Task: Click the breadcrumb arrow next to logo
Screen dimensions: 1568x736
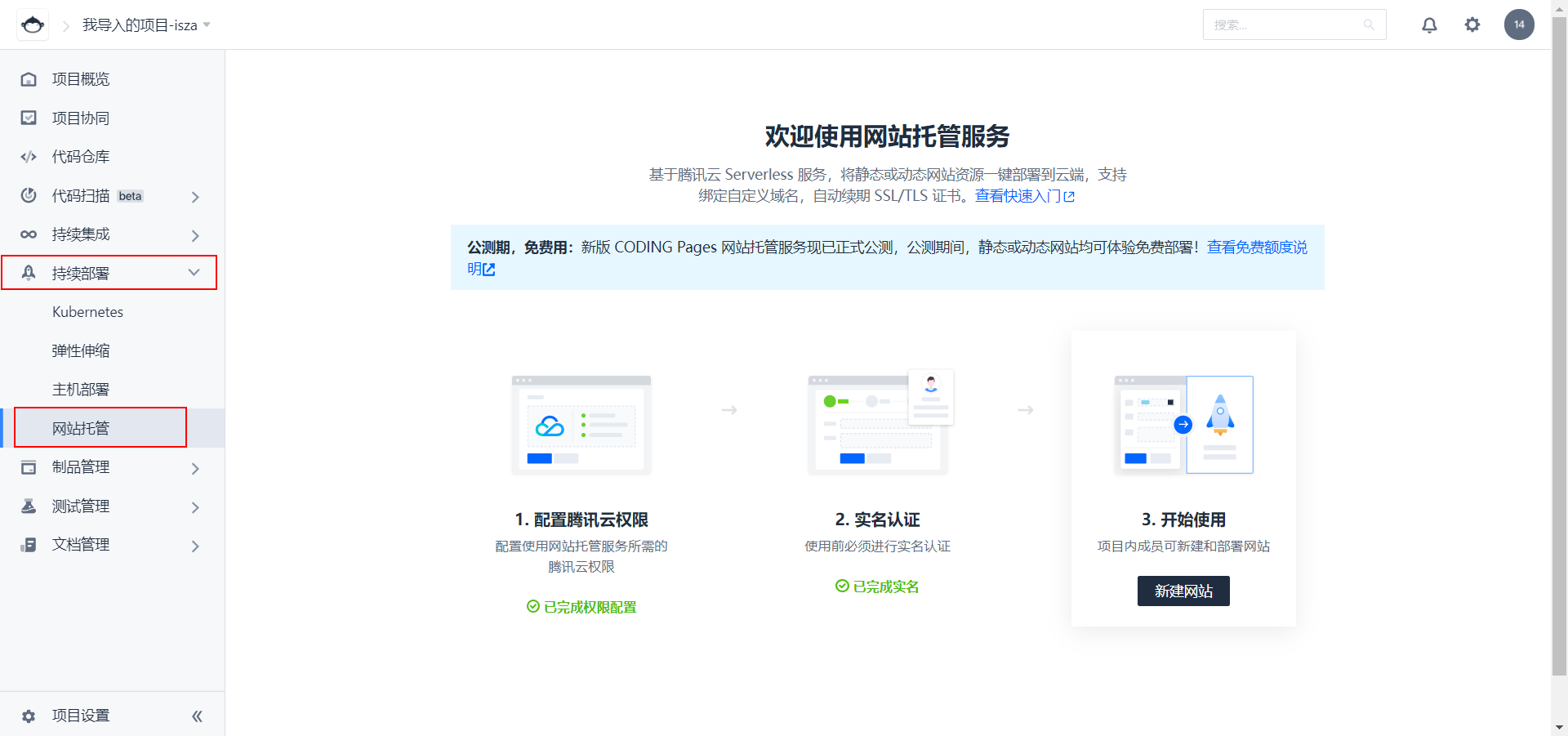Action: (66, 26)
